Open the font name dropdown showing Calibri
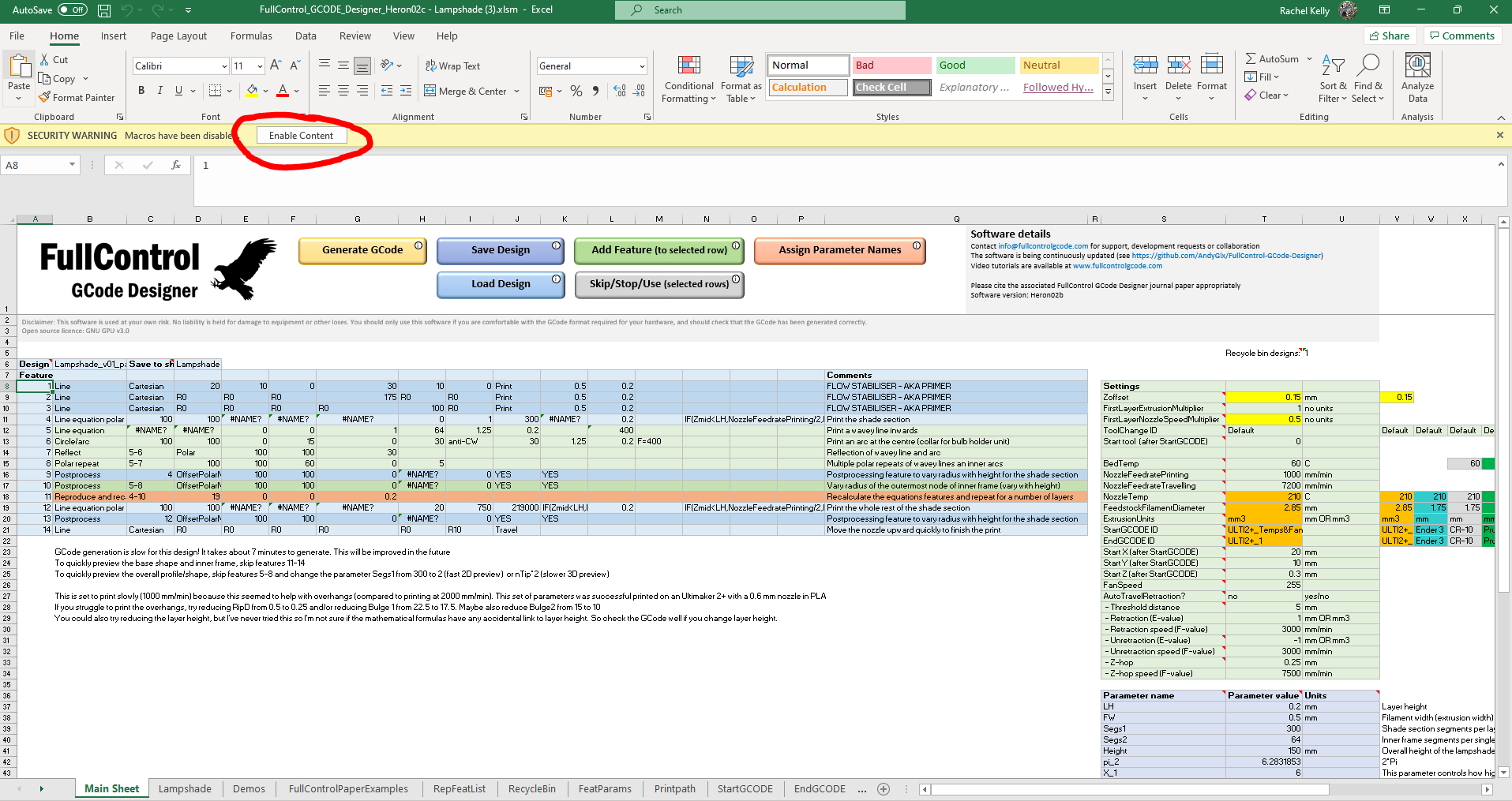Viewport: 1512px width, 801px height. 224,66
